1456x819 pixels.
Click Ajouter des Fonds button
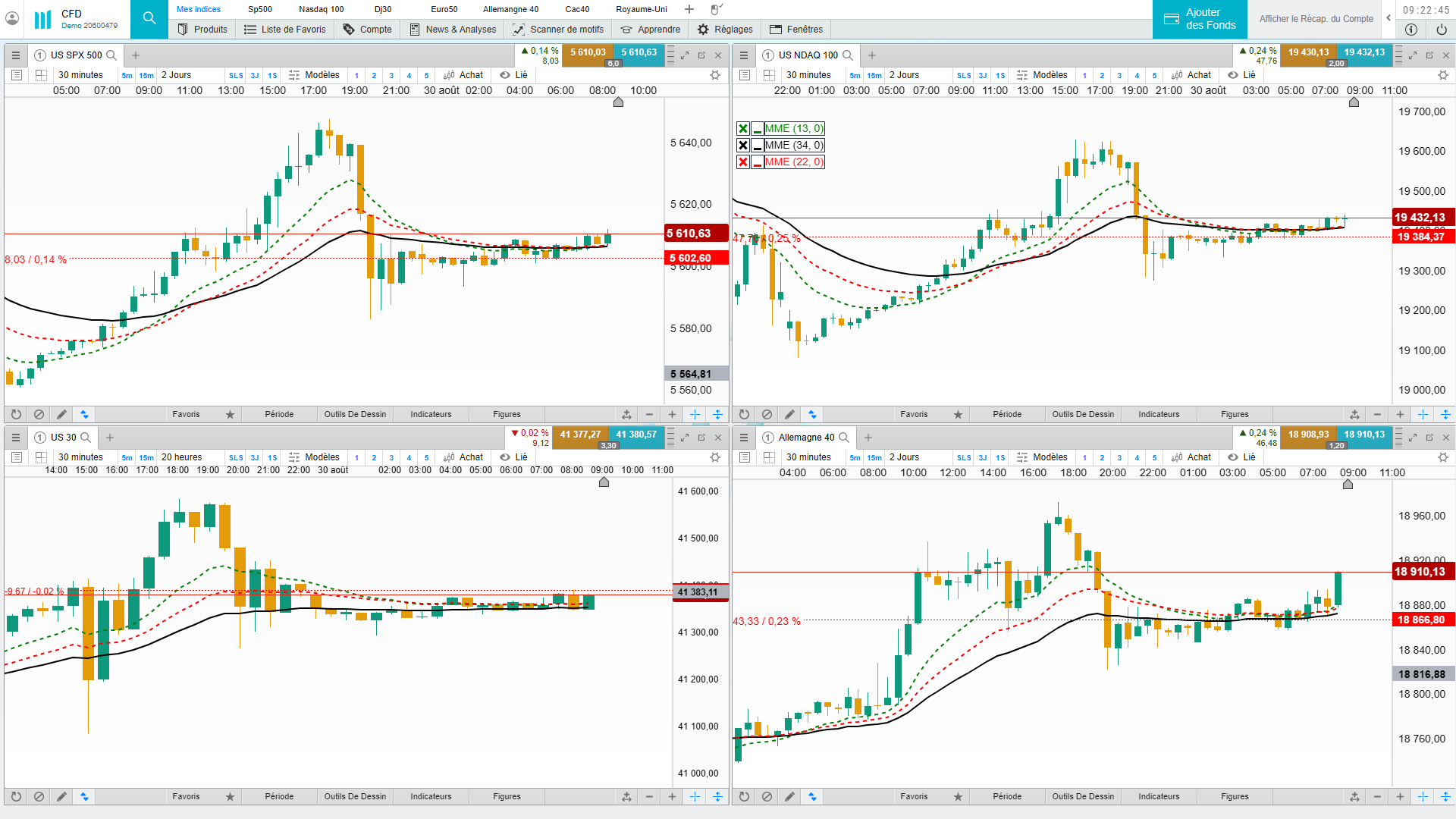click(1200, 19)
